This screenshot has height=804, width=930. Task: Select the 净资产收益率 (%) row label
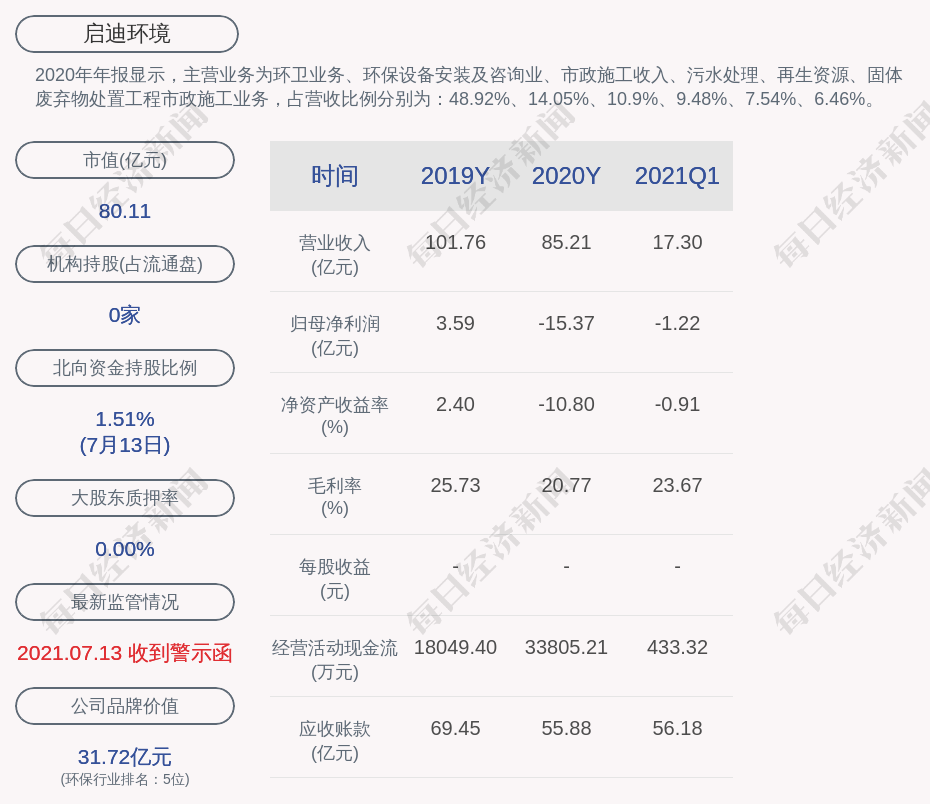click(335, 416)
